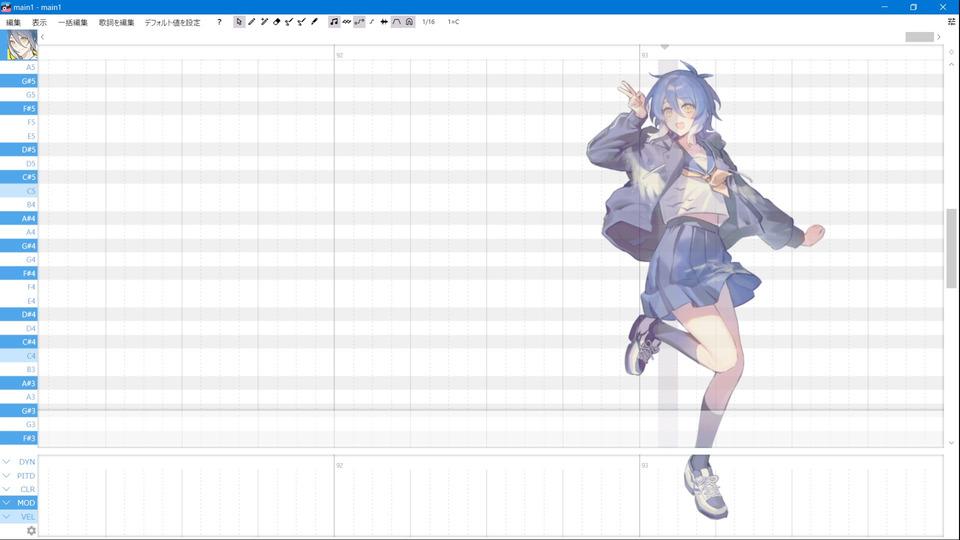
Task: Toggle final pitch display
Action: [x=372, y=22]
